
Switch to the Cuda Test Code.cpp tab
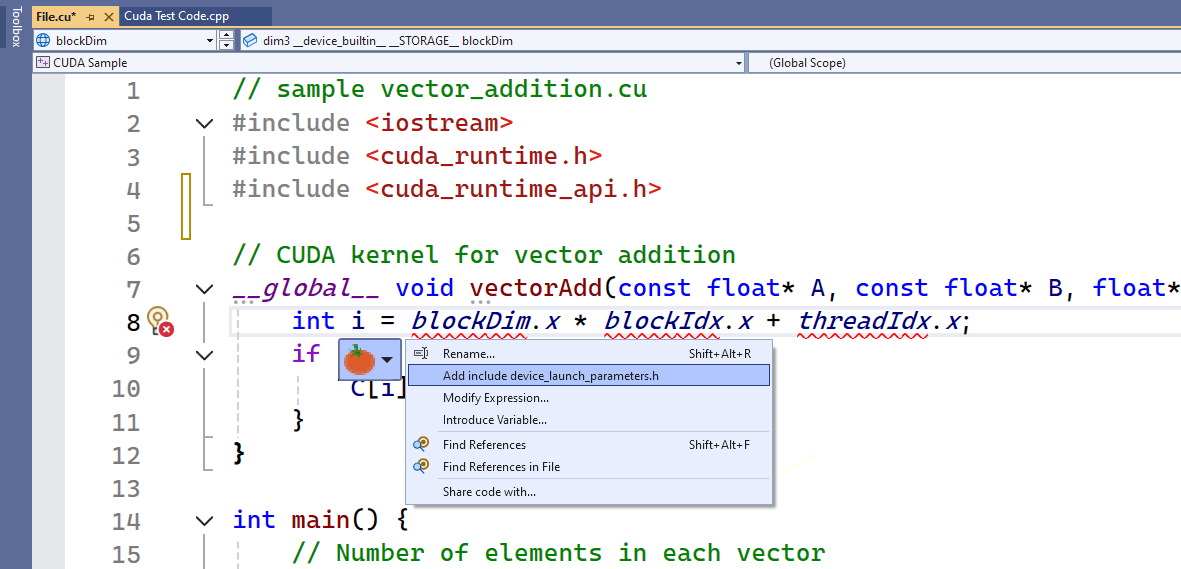pyautogui.click(x=176, y=16)
